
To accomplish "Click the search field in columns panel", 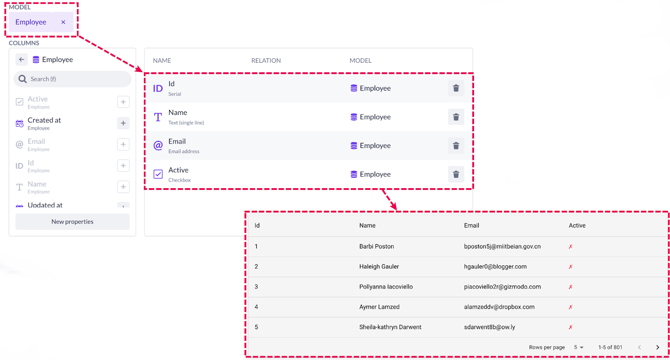I will click(x=72, y=79).
